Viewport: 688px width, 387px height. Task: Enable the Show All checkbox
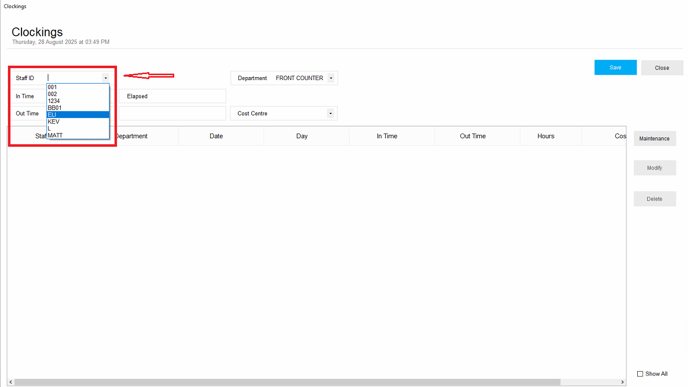640,374
